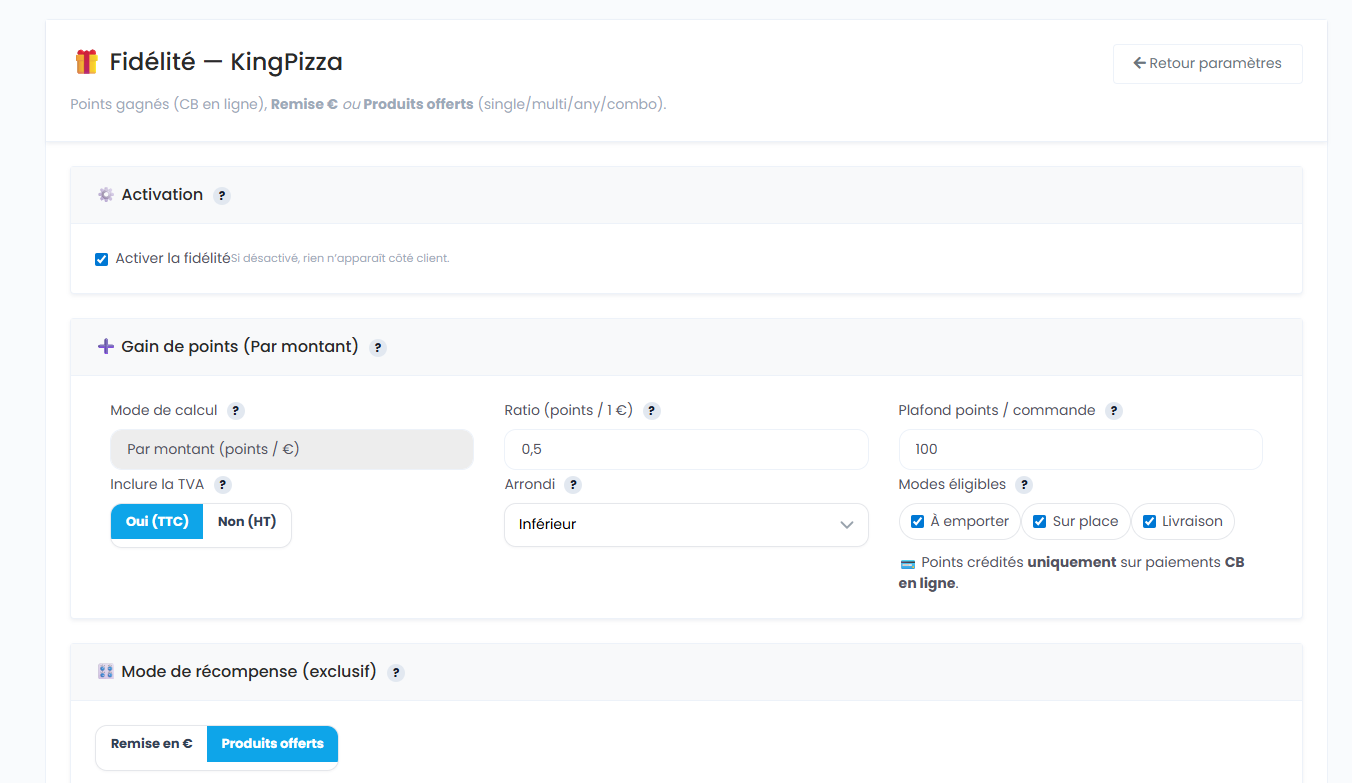Open help for Modes éligibles
Screen dimensions: 1352x783
coord(1024,485)
